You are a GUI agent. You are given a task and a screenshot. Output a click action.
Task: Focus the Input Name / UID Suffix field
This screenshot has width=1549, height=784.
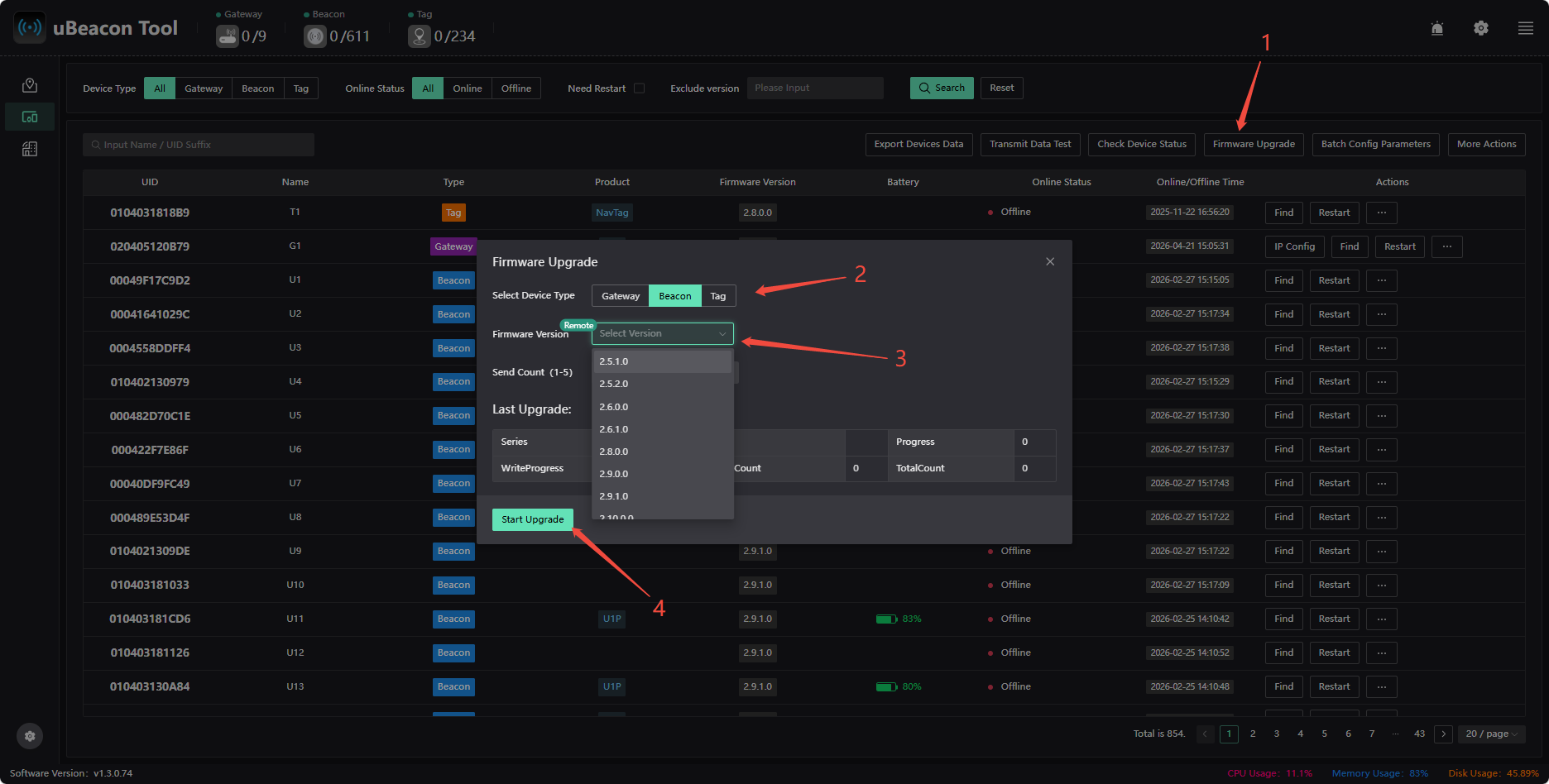pos(199,145)
